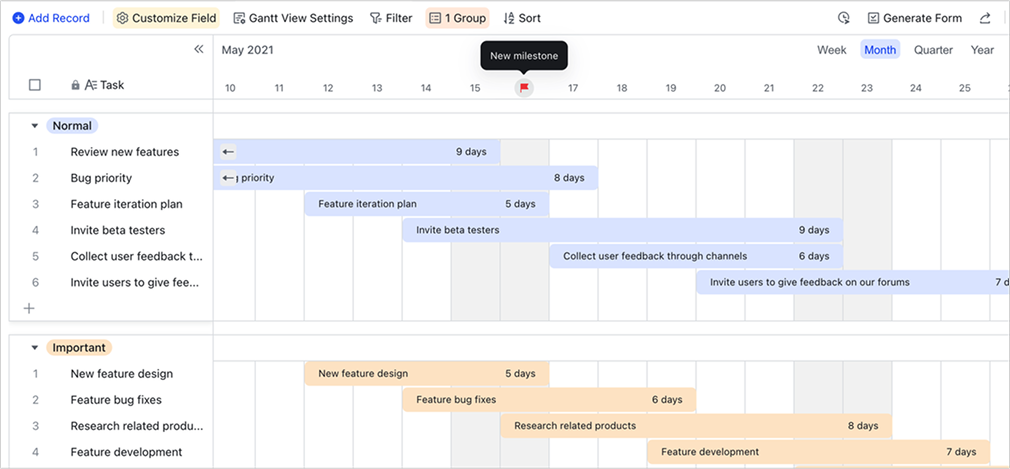Click the Generate Form button
Viewport: 1010px width, 469px height.
click(x=914, y=18)
